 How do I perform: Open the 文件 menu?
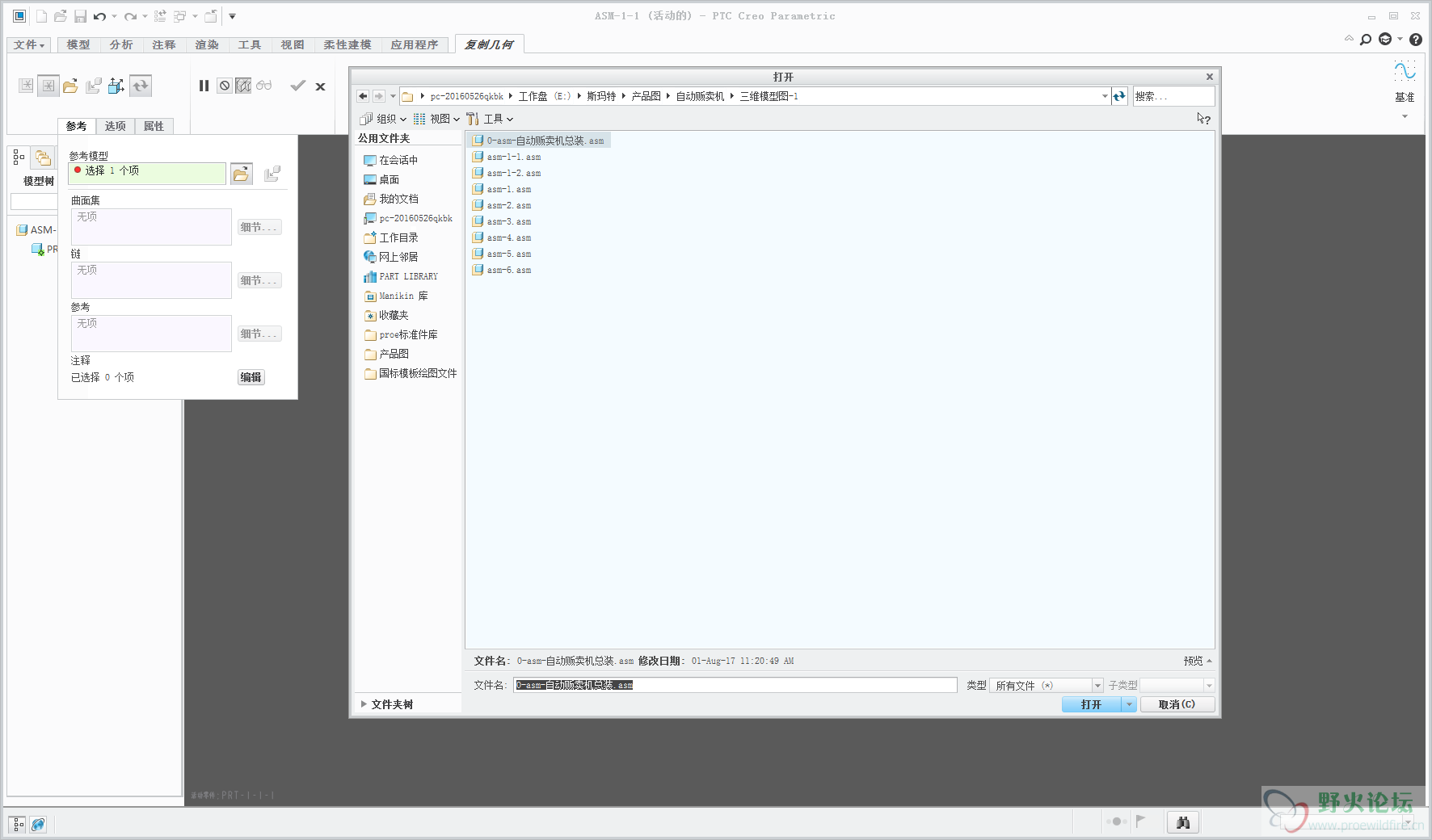click(29, 45)
